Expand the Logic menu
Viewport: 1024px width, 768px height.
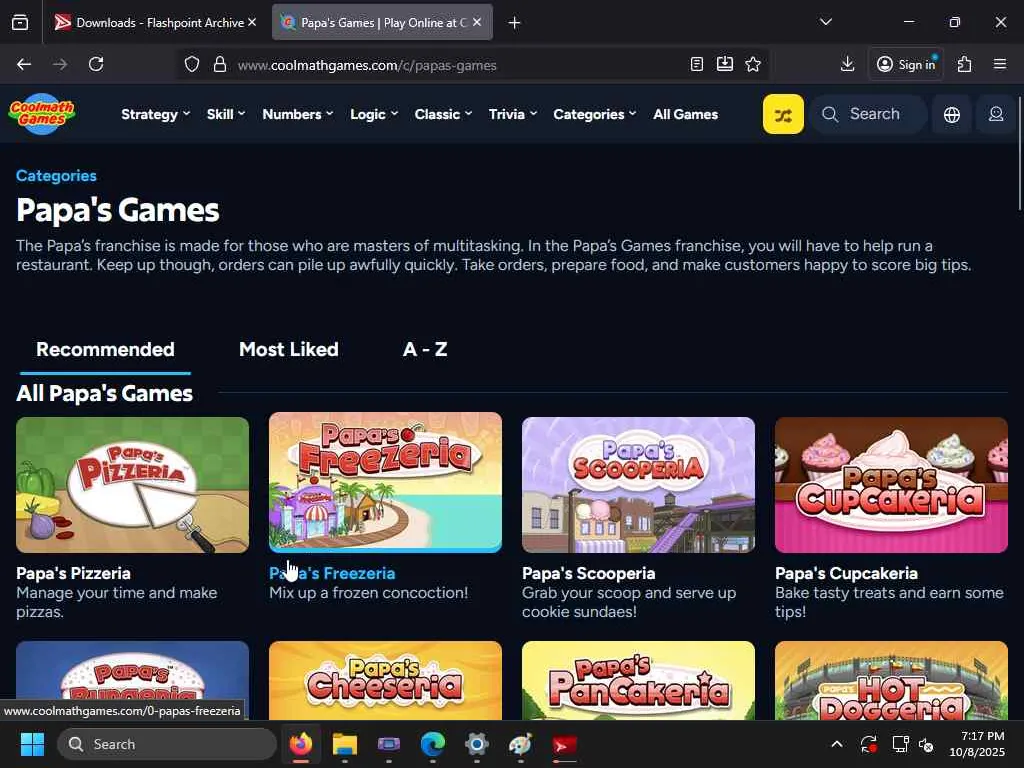(374, 114)
